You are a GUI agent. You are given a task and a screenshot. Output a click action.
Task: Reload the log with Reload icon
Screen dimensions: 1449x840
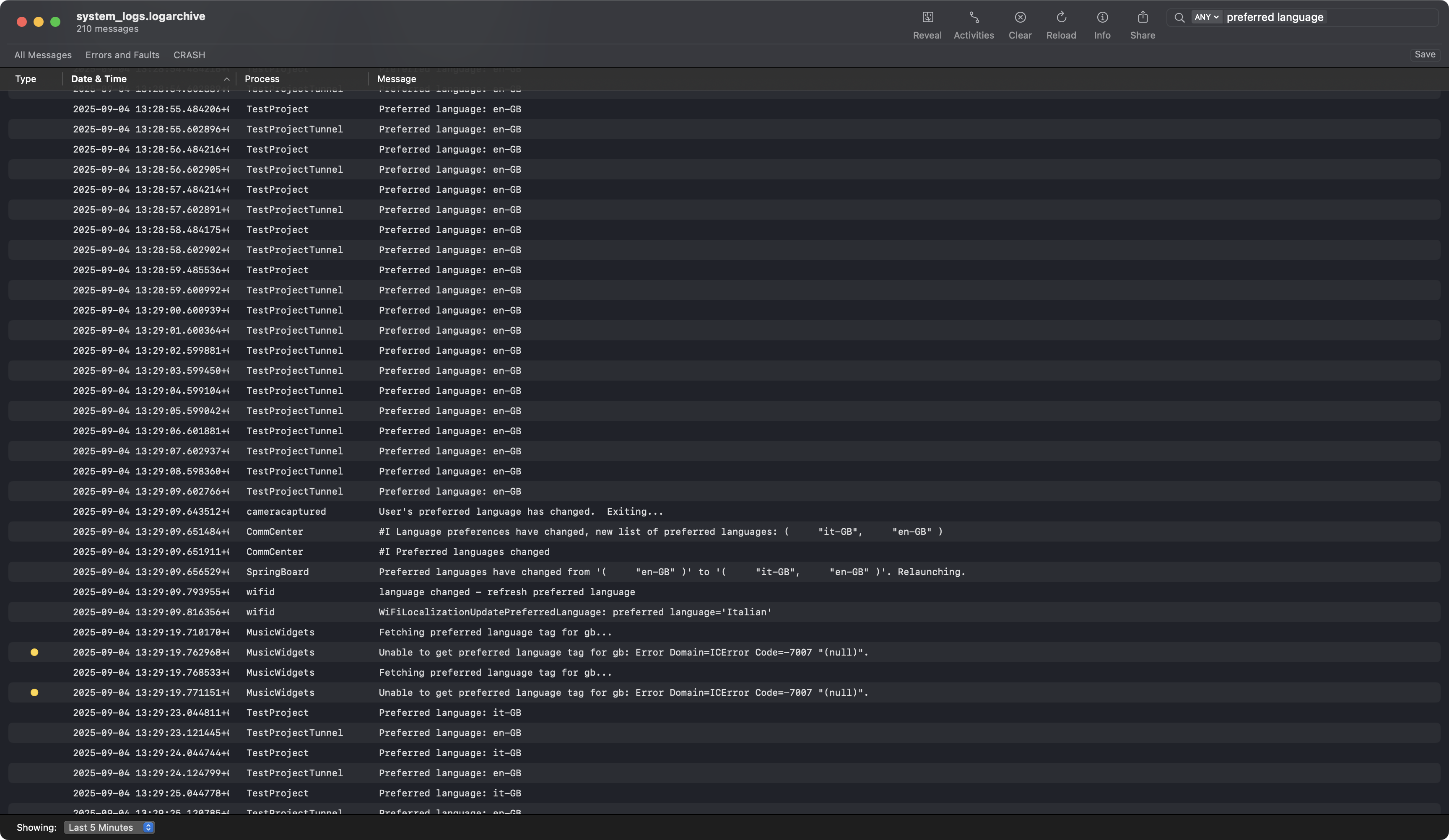coord(1061,17)
